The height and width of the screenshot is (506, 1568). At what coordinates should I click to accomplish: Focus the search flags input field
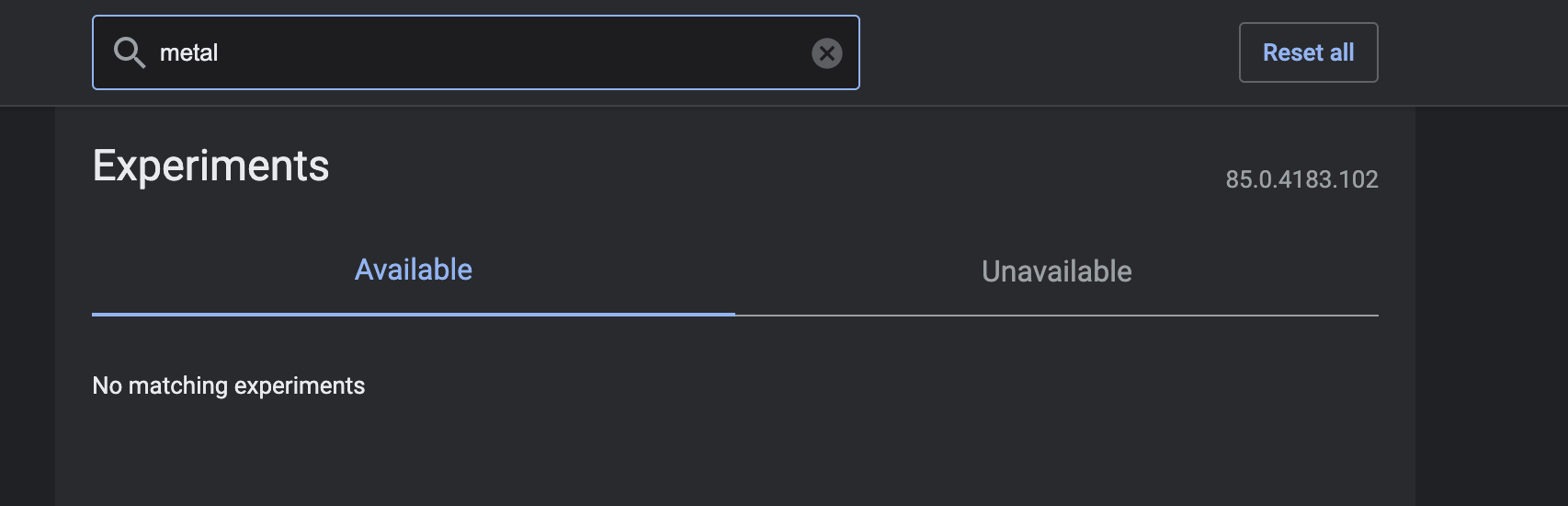click(x=478, y=52)
